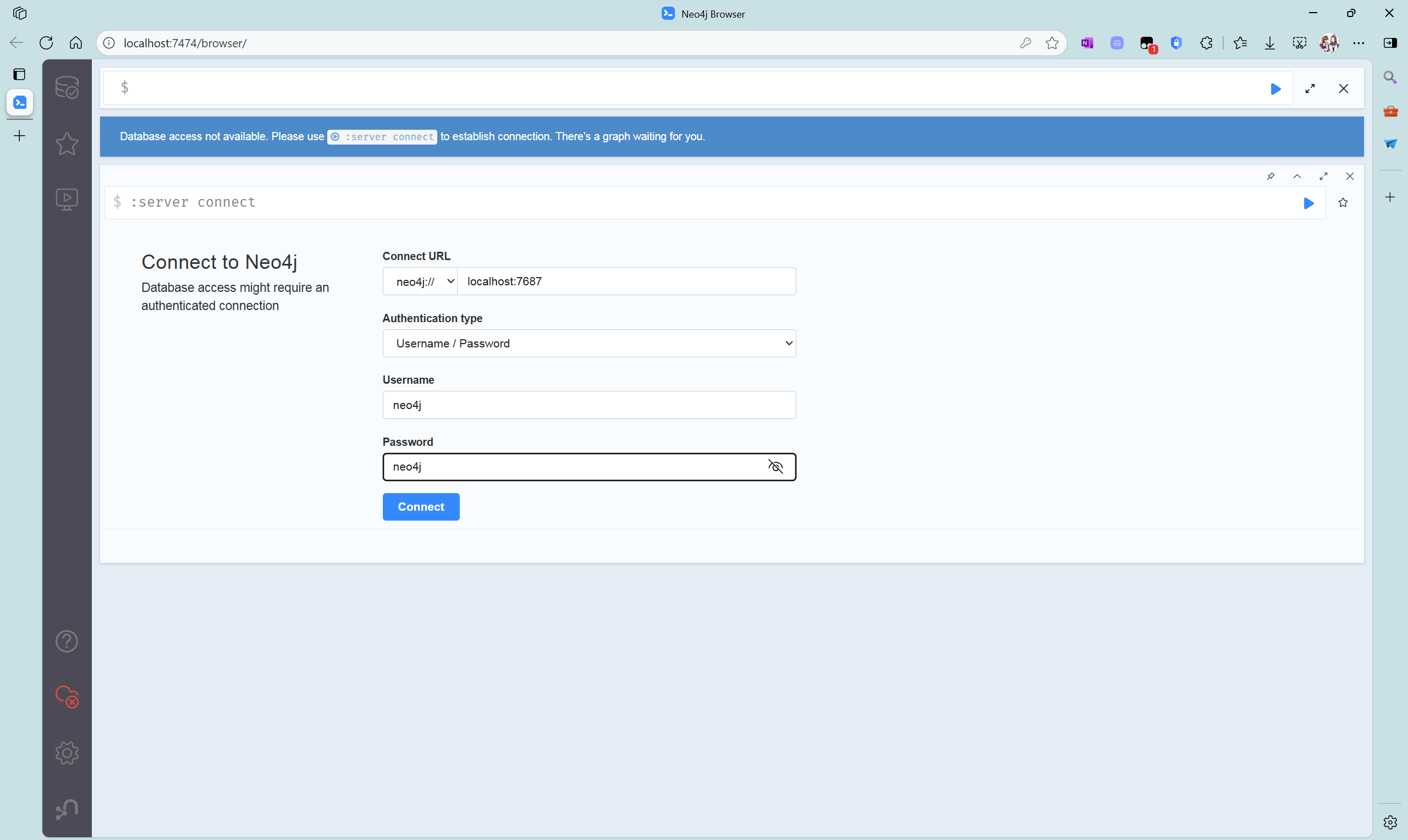The height and width of the screenshot is (840, 1408).
Task: Collapse the server connect frame
Action: (1297, 176)
